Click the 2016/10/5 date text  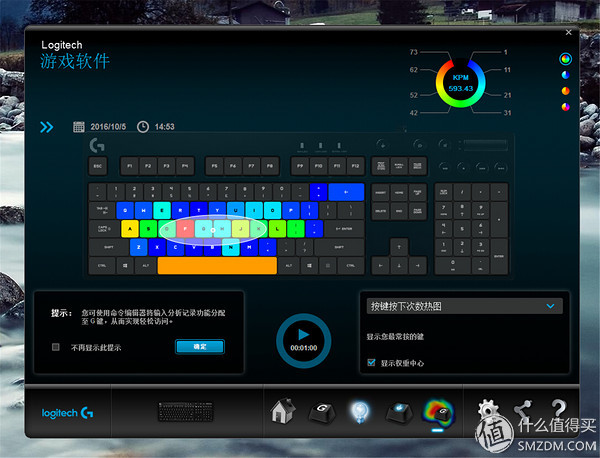coord(108,127)
